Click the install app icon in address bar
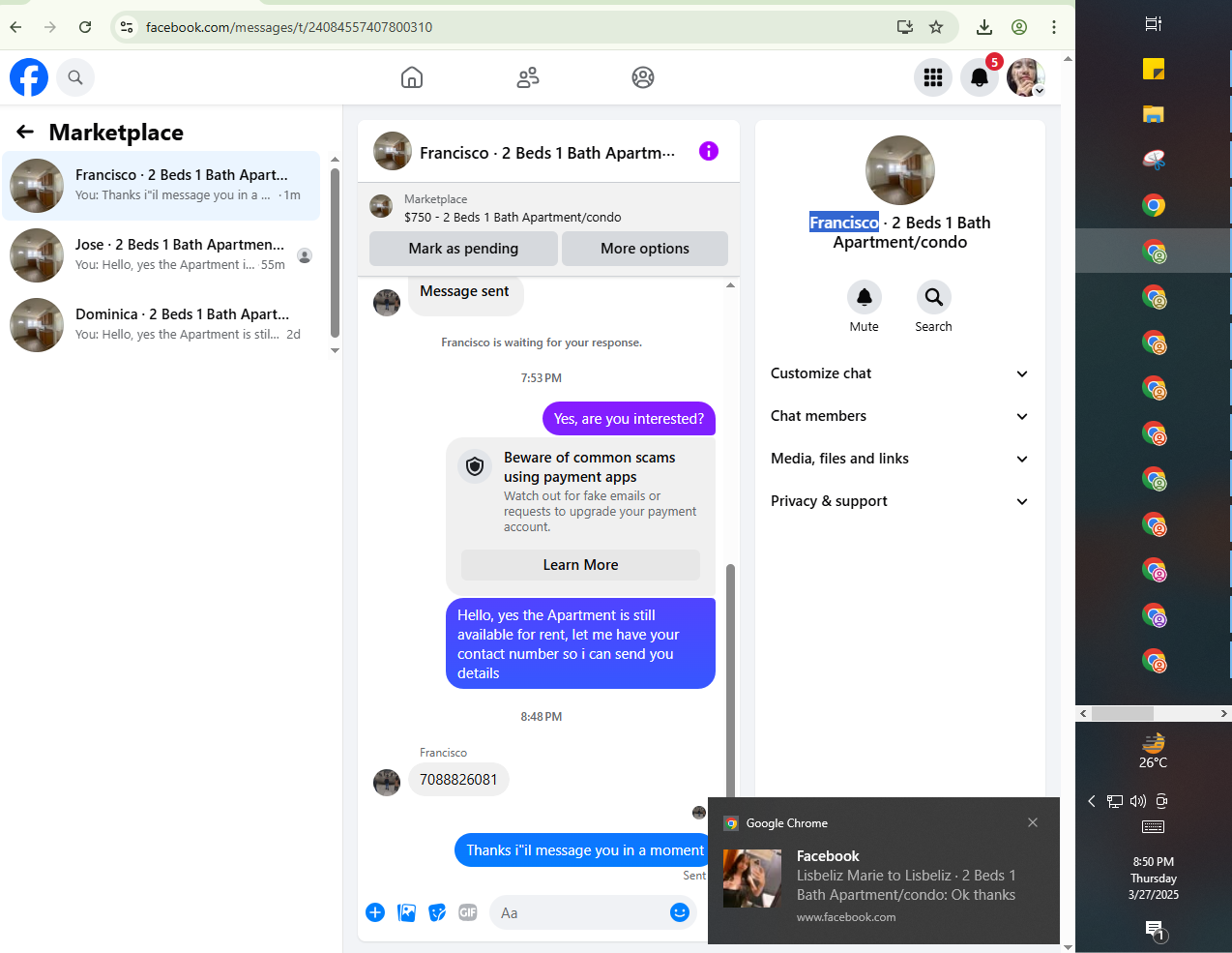Screen dimensions: 1232x953 pyautogui.click(x=905, y=27)
